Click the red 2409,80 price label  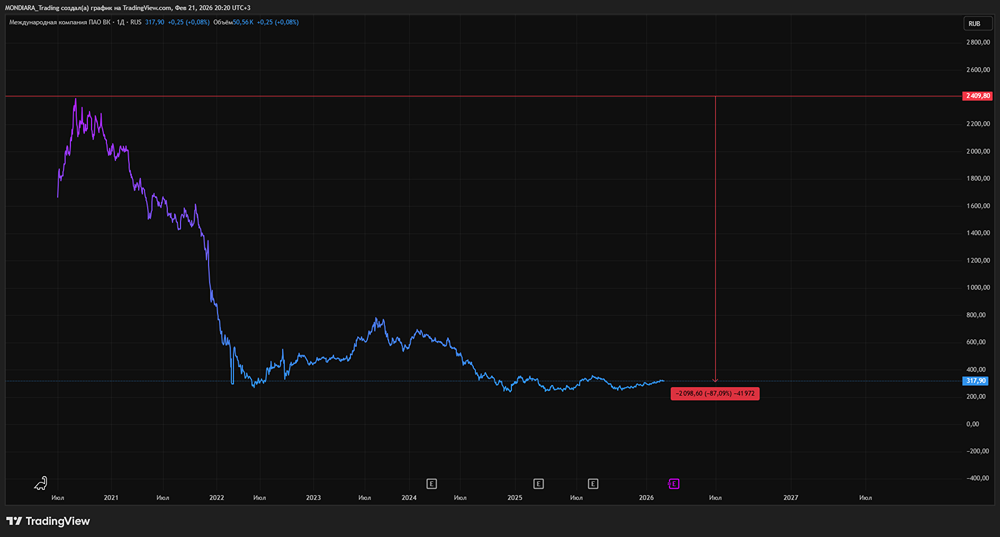click(977, 96)
